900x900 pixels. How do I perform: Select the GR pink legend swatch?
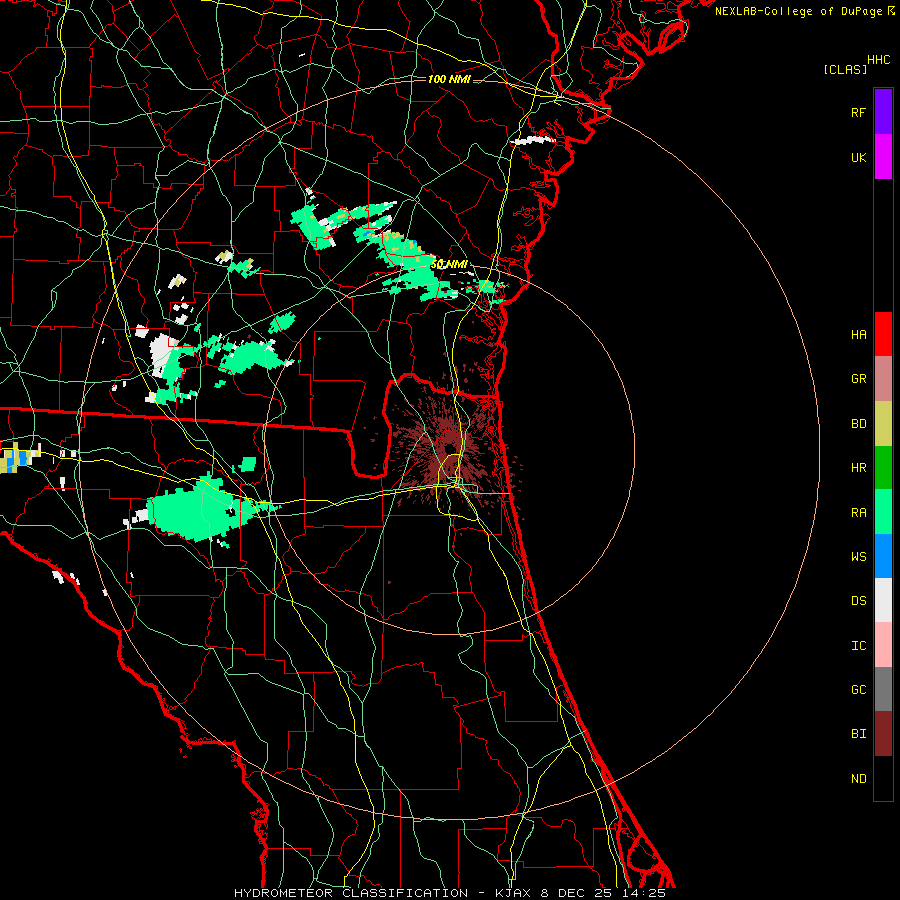tap(883, 378)
